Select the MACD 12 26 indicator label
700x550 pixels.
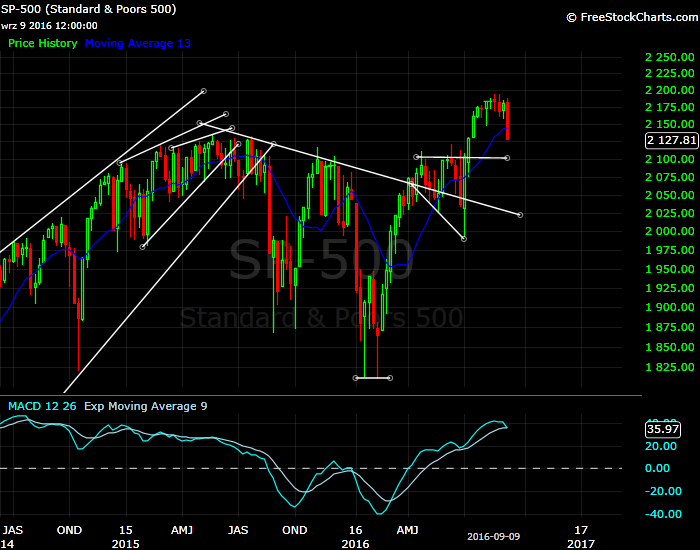42,406
